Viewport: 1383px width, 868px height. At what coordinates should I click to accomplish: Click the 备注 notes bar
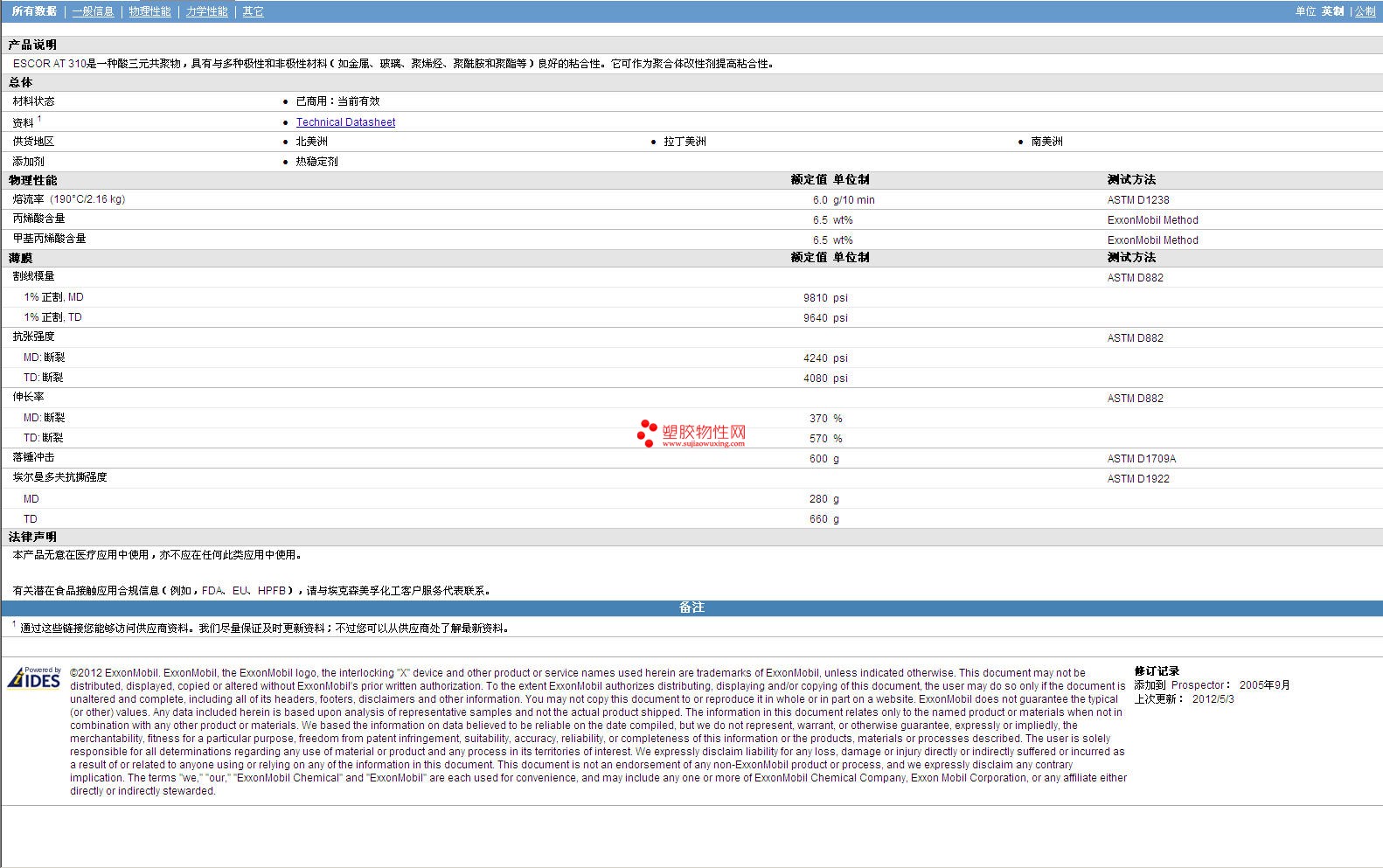(691, 608)
